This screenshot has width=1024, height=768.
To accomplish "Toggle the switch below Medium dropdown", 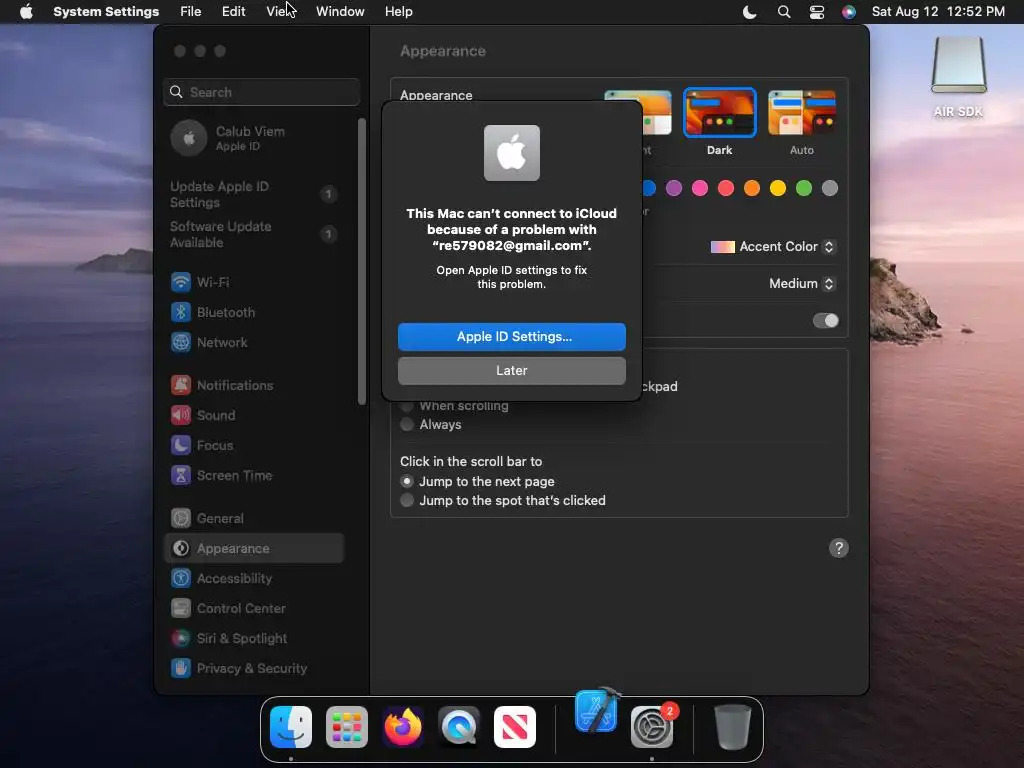I will (825, 321).
